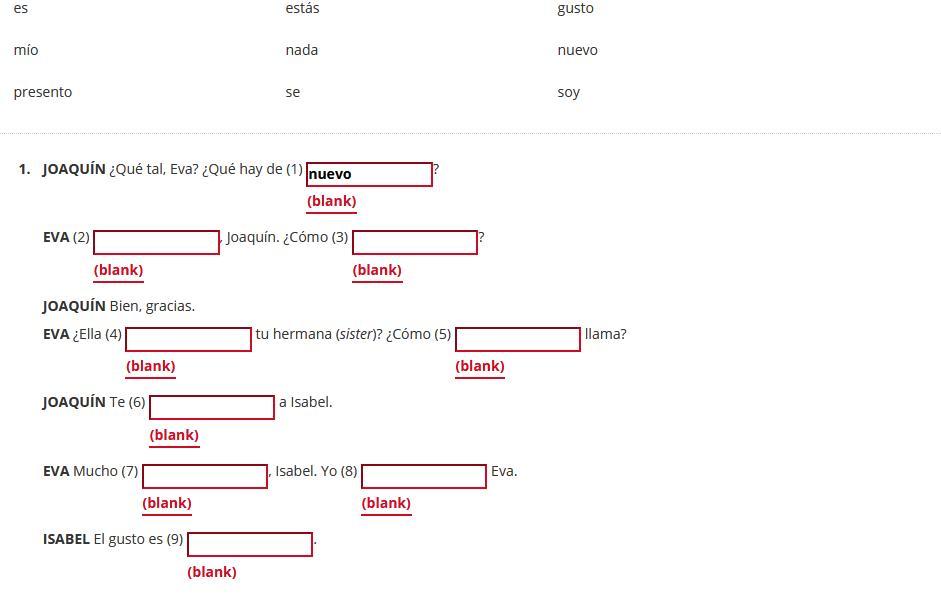Focus the blank 4 field after ¿Ella
The width and height of the screenshot is (941, 599).
[188, 339]
